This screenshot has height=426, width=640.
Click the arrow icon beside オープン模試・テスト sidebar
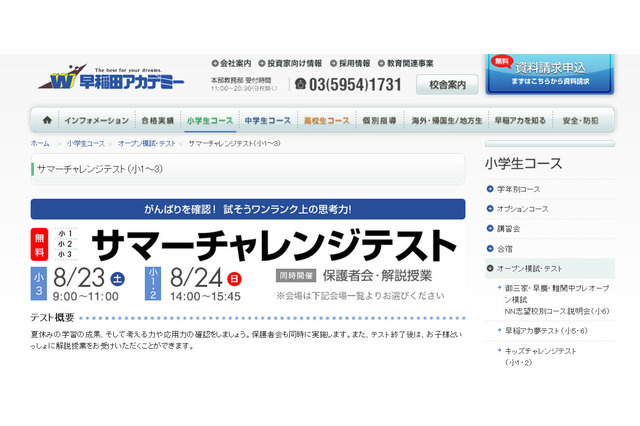click(x=490, y=268)
